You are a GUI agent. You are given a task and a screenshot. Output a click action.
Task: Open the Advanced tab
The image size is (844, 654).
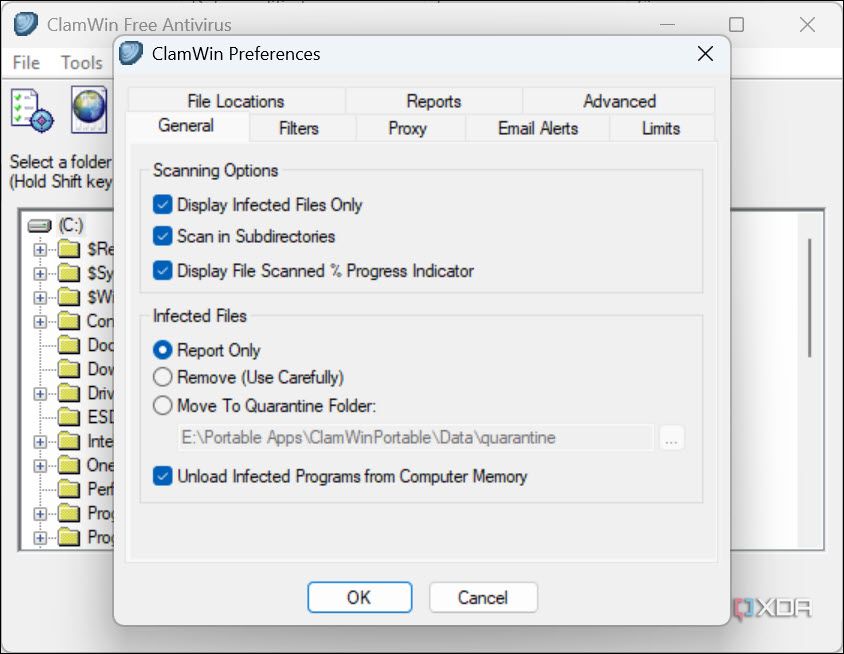point(619,101)
